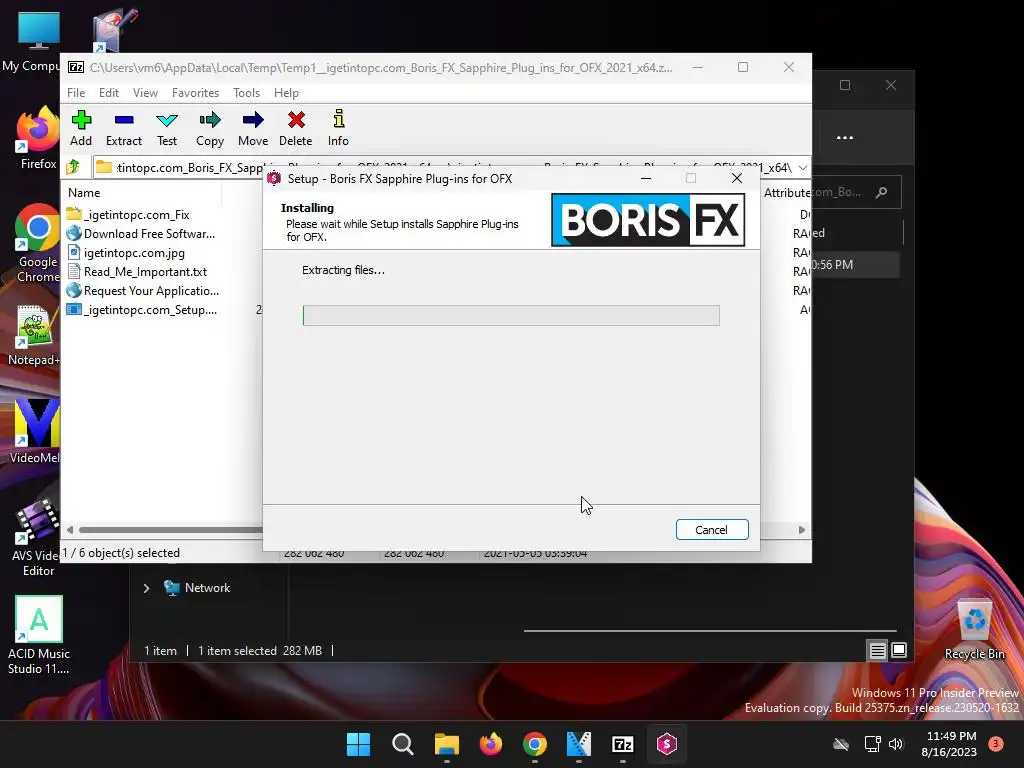Run the Test archive tool
This screenshot has height=768, width=1024.
coord(167,128)
